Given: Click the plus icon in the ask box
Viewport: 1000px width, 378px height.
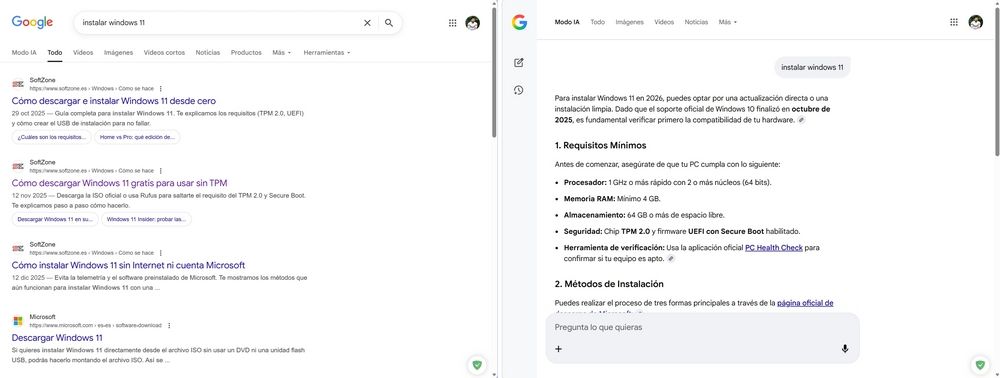Looking at the screenshot, I should click(x=559, y=349).
